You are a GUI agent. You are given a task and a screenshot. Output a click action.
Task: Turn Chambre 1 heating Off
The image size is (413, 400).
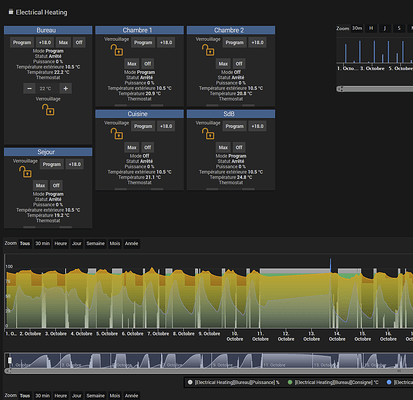148,63
